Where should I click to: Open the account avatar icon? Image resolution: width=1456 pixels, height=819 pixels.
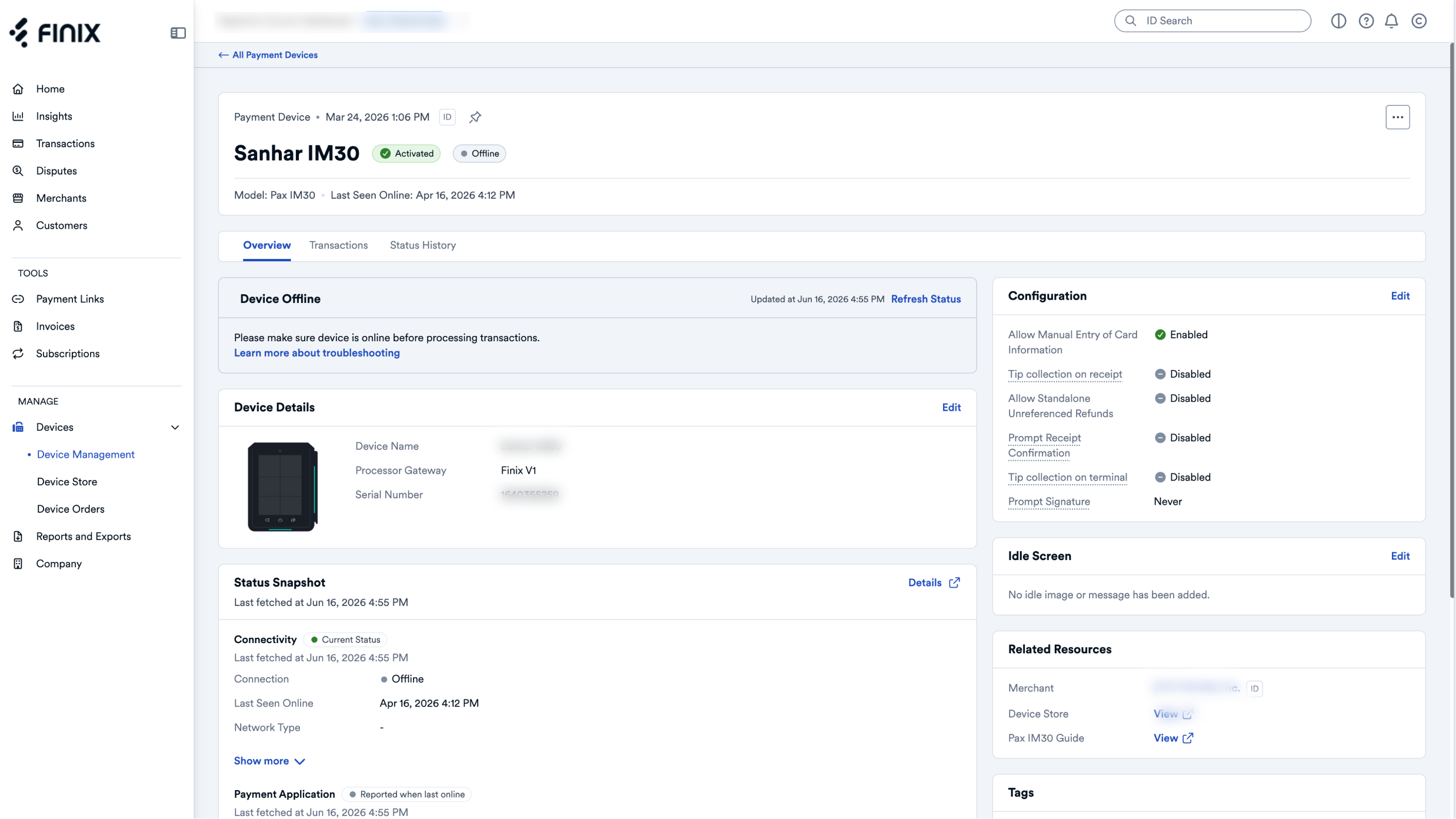click(1419, 21)
